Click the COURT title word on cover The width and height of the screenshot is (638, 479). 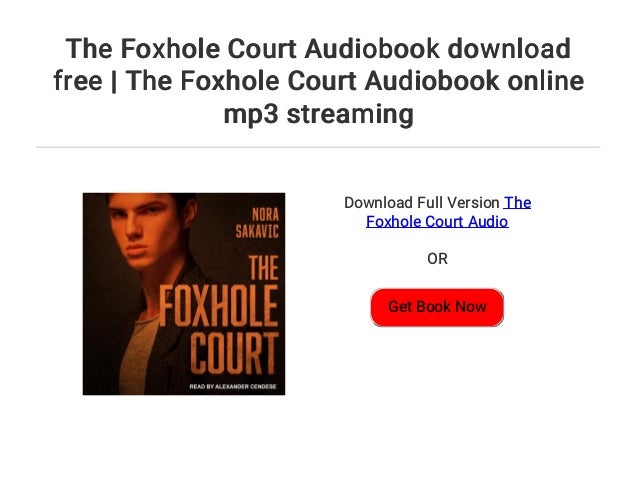point(234,353)
